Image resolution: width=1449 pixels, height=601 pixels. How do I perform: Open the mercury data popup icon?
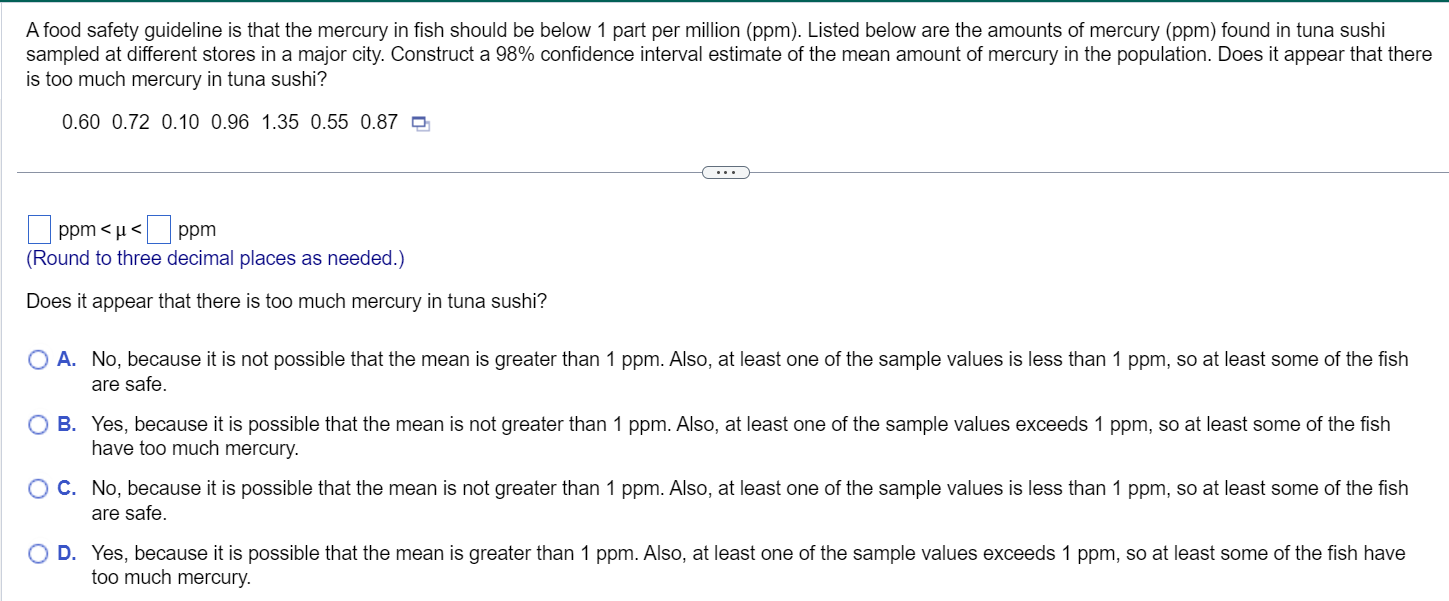(x=420, y=124)
